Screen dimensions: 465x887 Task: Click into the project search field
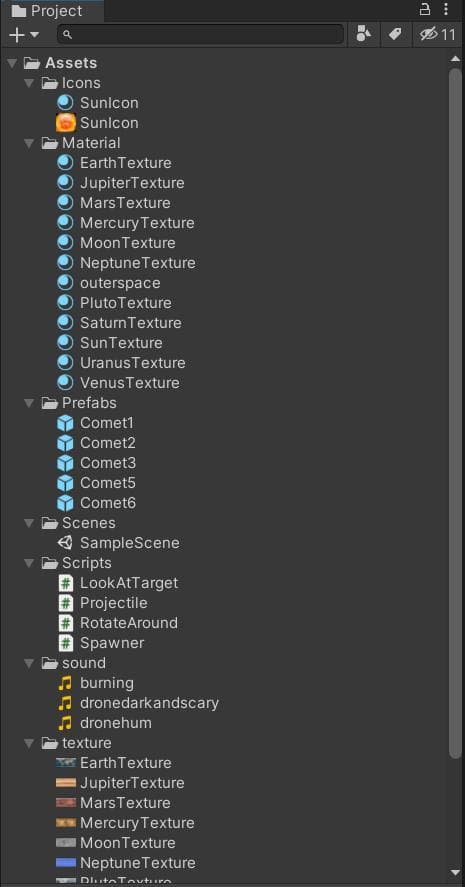point(200,35)
